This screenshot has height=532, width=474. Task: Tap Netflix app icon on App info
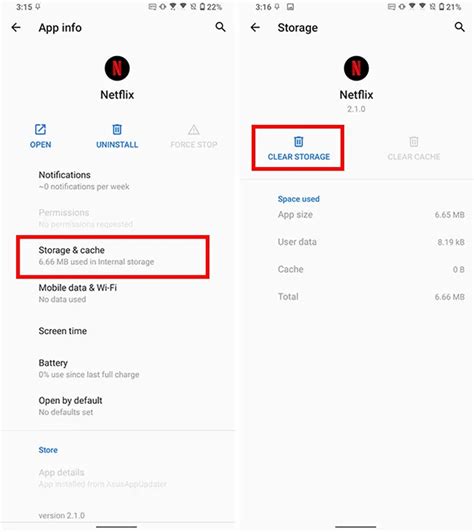[117, 68]
